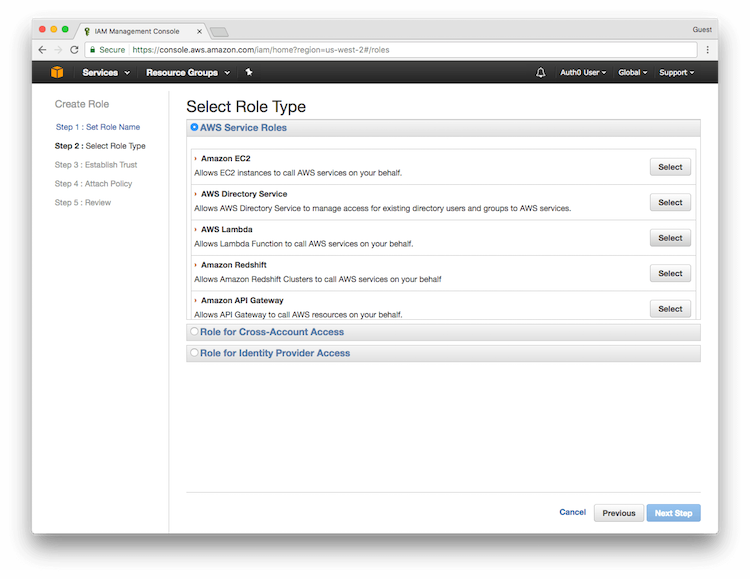Open the Support dropdown menu
The width and height of the screenshot is (750, 579).
tap(676, 72)
